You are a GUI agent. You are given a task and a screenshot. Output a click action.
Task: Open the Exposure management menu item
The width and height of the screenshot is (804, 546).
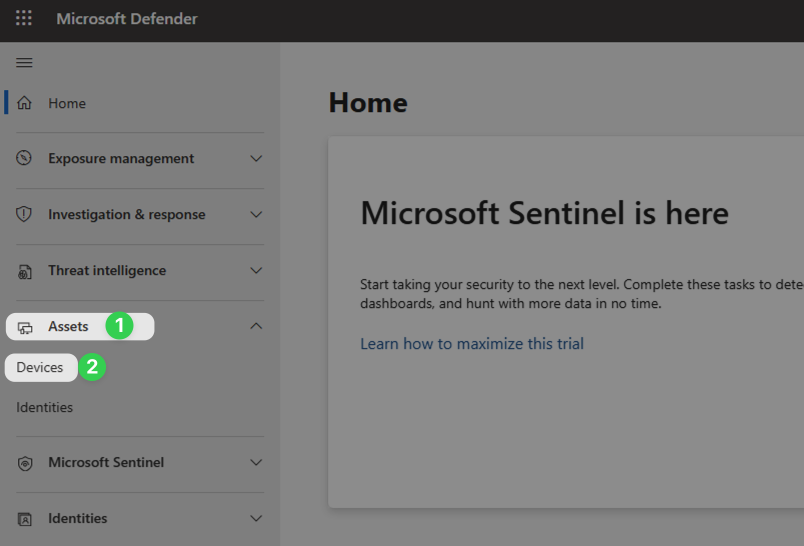[121, 158]
